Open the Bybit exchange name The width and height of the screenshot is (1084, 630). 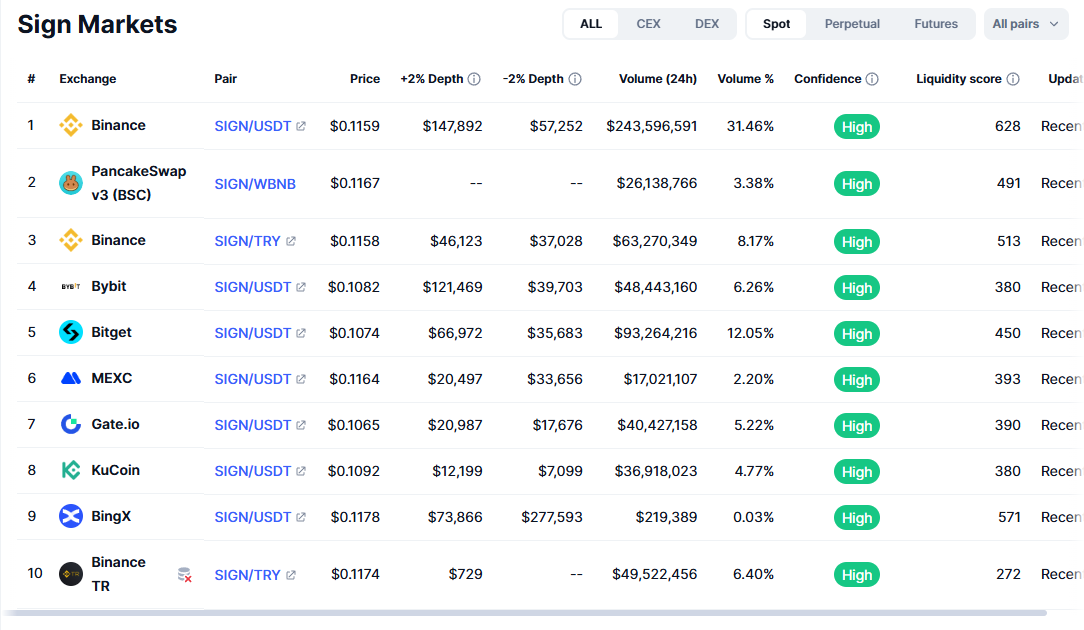point(109,286)
